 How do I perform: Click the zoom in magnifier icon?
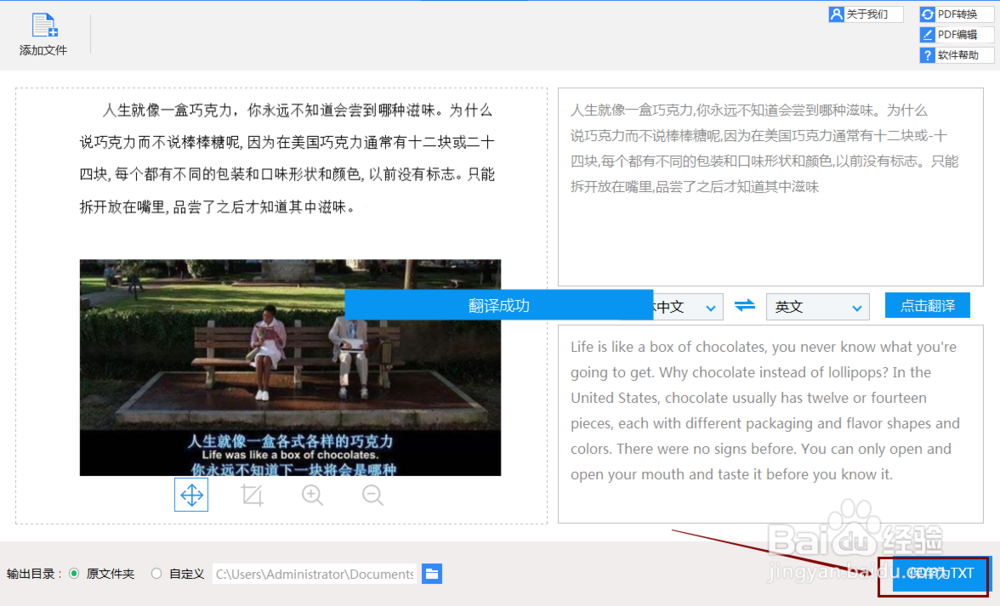click(312, 495)
